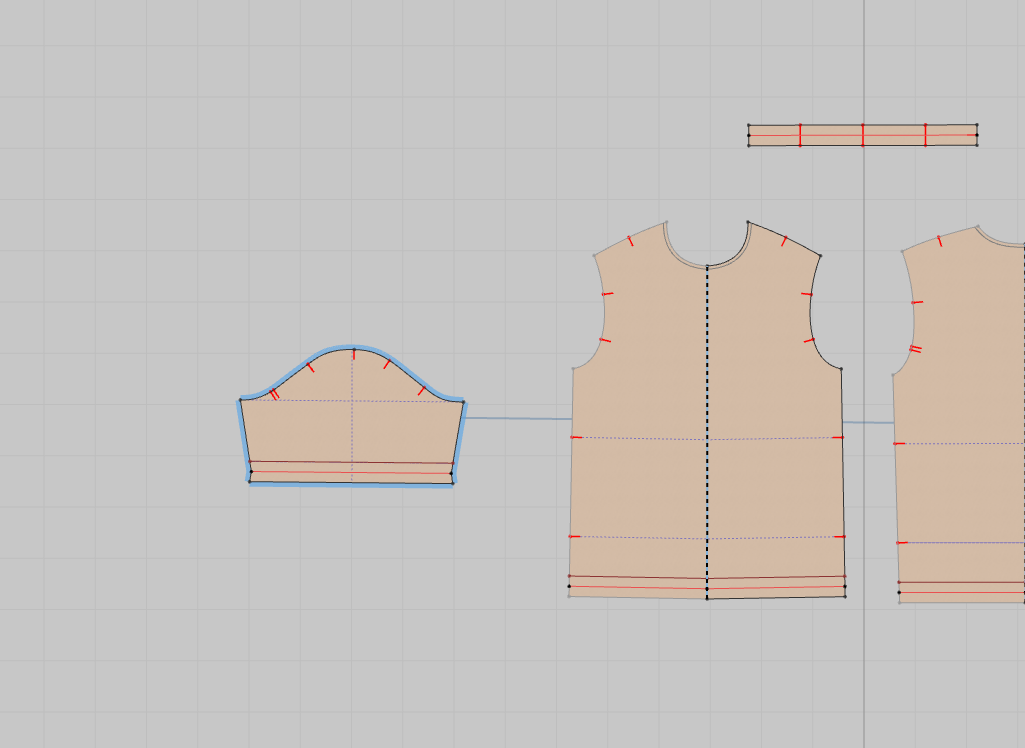Select the double notch on sleeve cap
Screen dimensions: 1025x748
274,394
